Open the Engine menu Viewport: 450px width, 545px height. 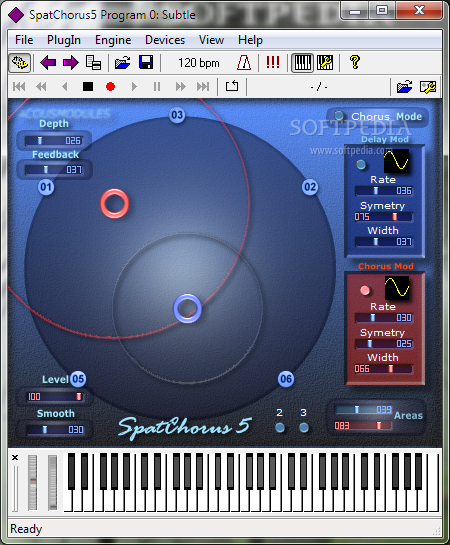113,40
